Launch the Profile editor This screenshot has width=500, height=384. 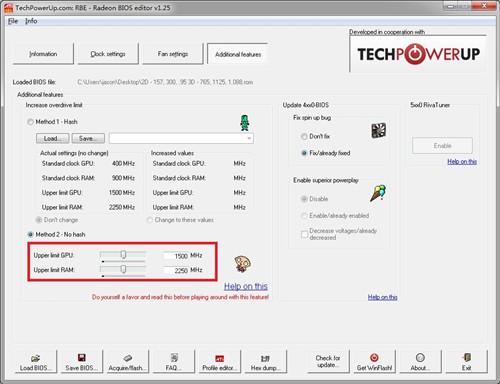pyautogui.click(x=220, y=361)
